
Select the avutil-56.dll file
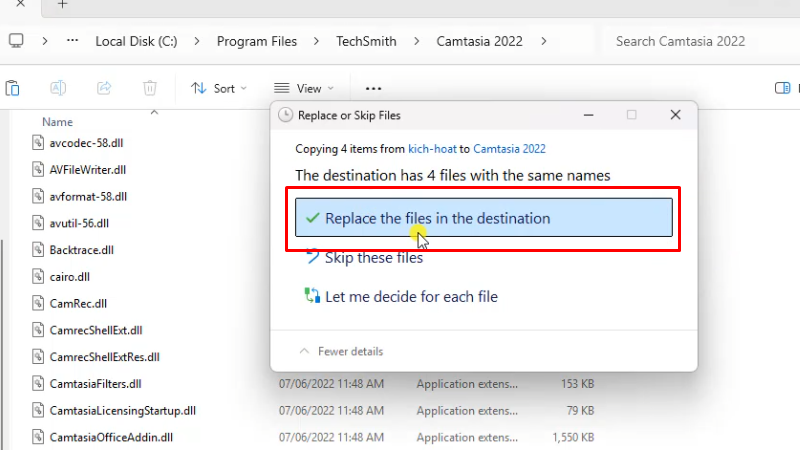click(x=79, y=223)
